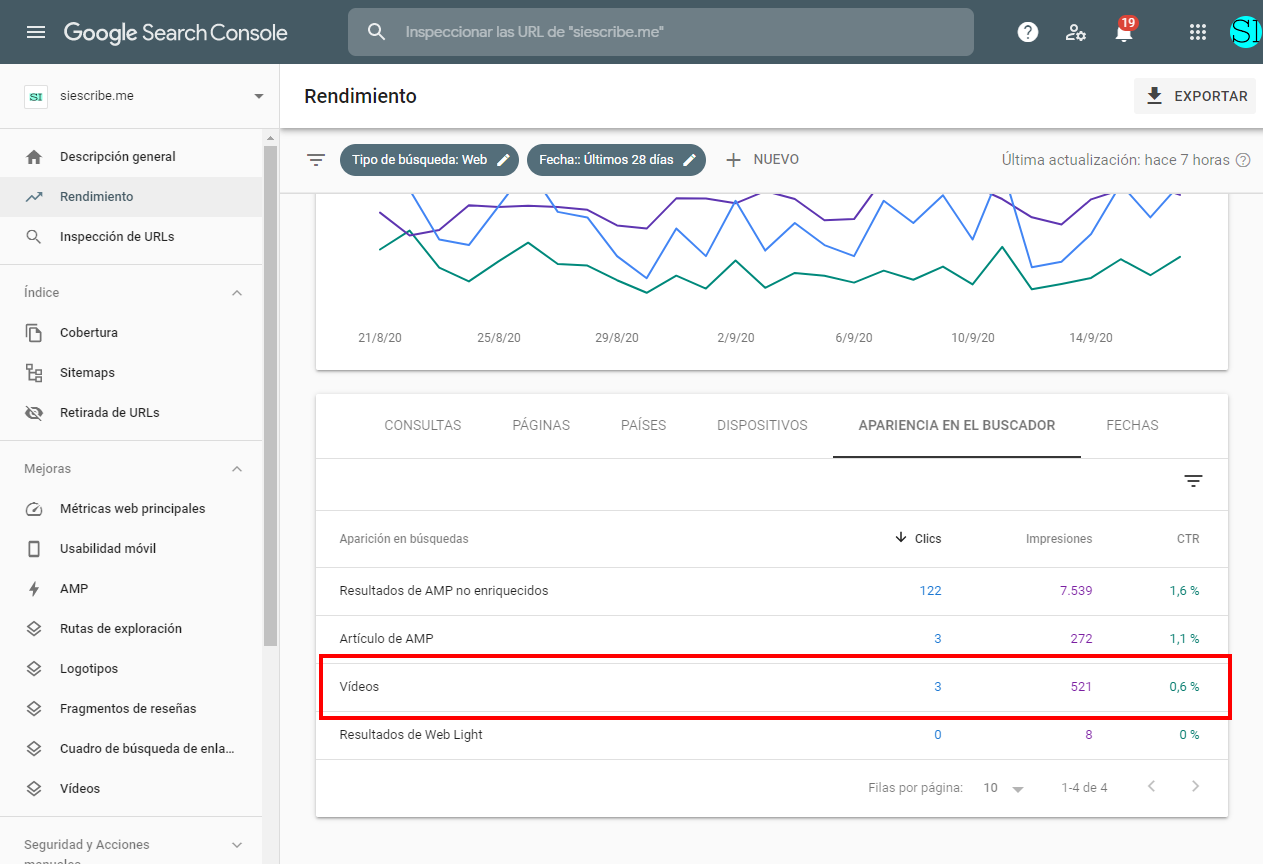Click the search magnifier icon in URL bar
This screenshot has height=864, width=1263.
(377, 32)
